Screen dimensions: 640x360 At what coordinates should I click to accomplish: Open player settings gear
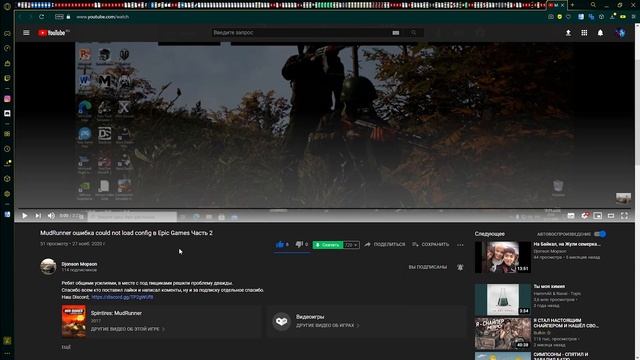pos(584,215)
